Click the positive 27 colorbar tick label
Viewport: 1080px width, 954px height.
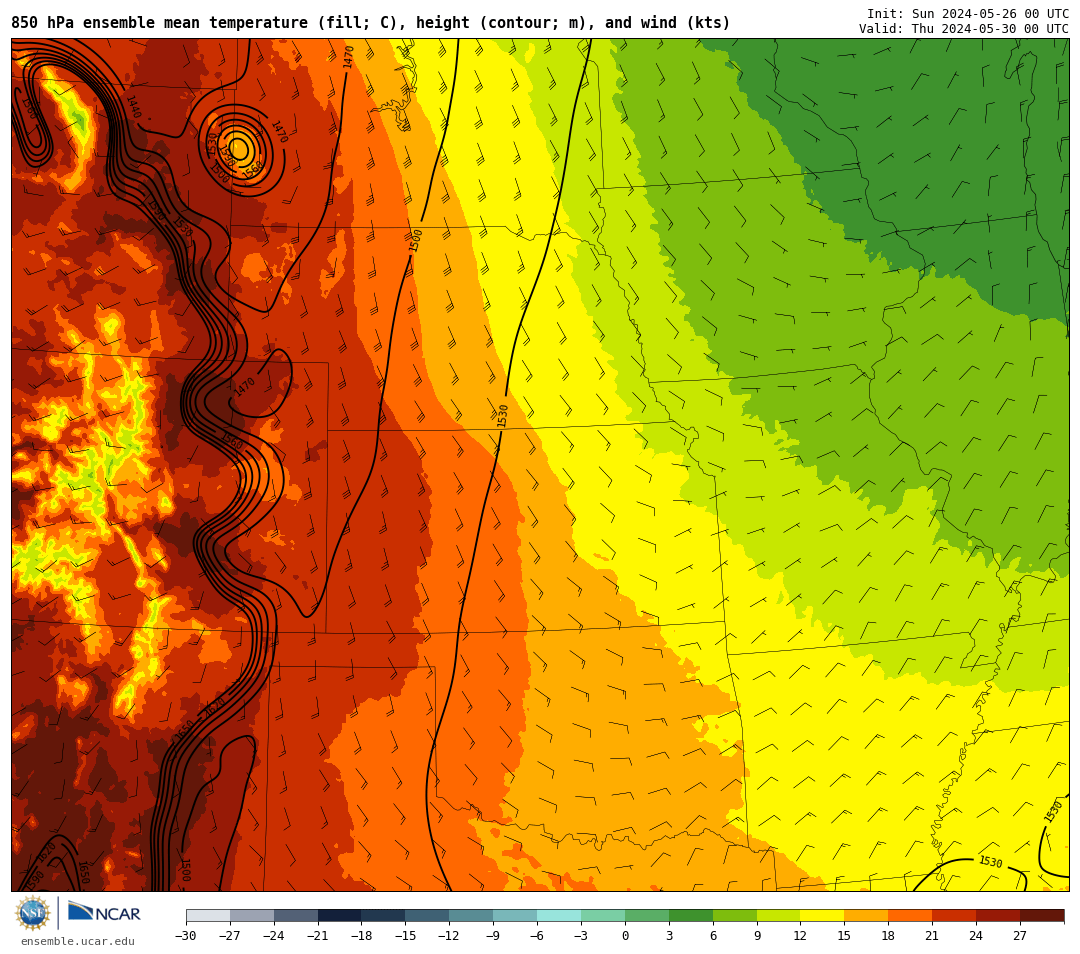pyautogui.click(x=1020, y=935)
